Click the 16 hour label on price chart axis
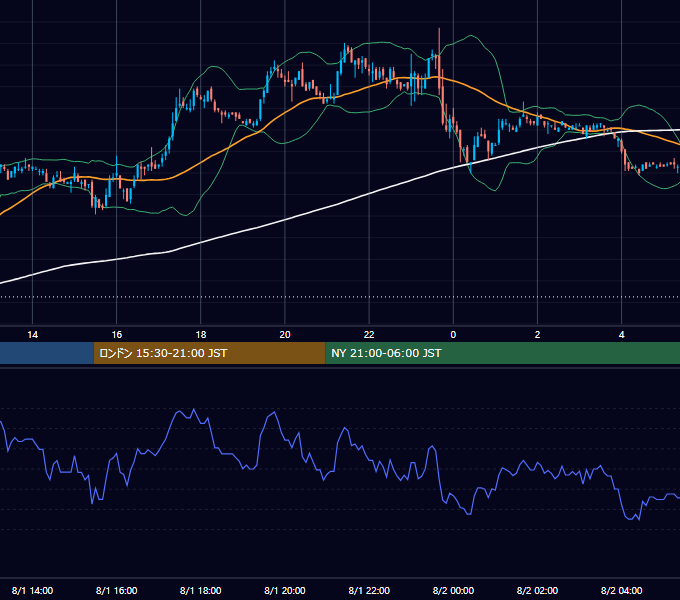The width and height of the screenshot is (680, 600). 117,335
